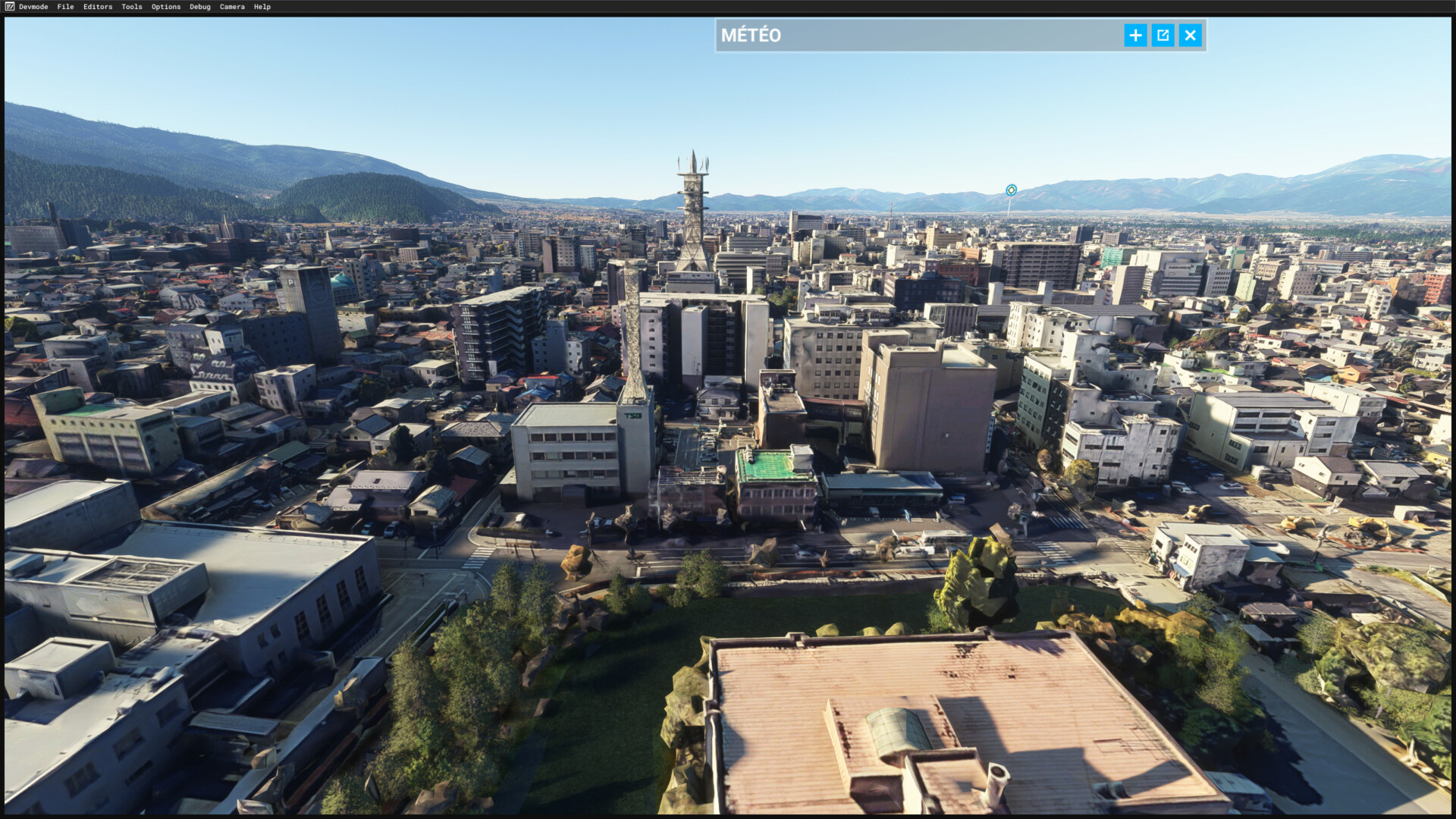Click the yellow excavator on right street
Screen dimensions: 1456x819
1373,527
